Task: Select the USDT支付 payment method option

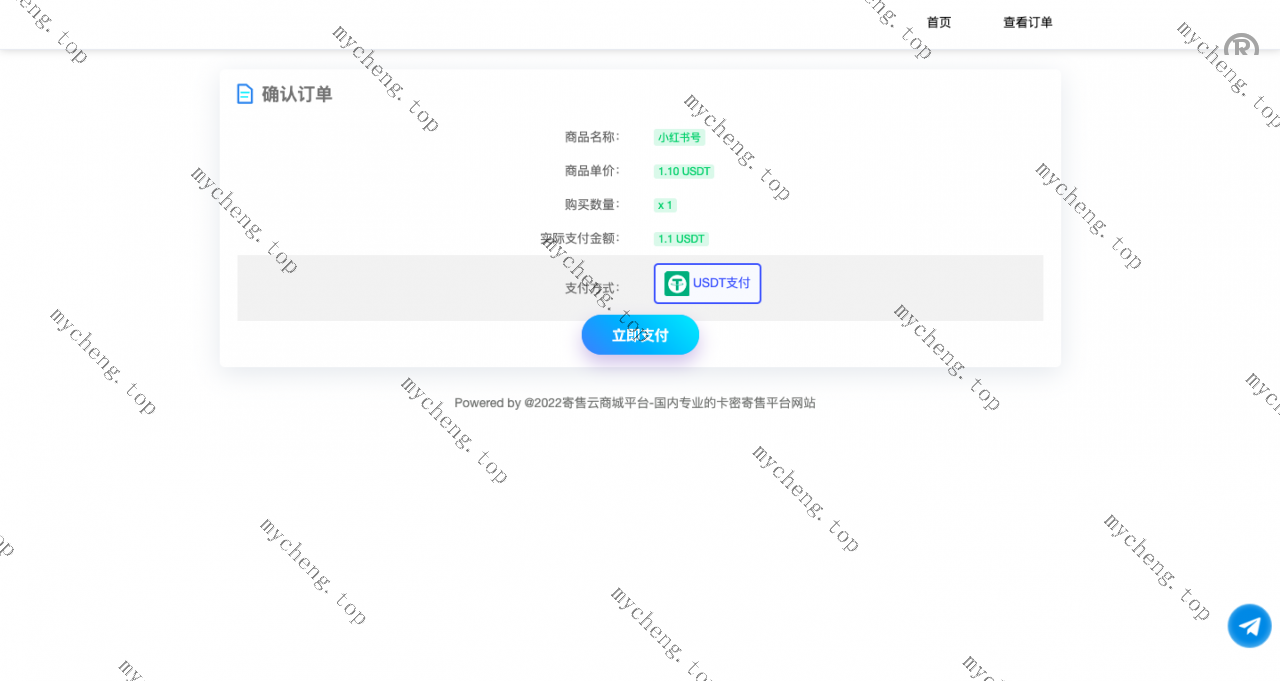Action: (x=707, y=284)
